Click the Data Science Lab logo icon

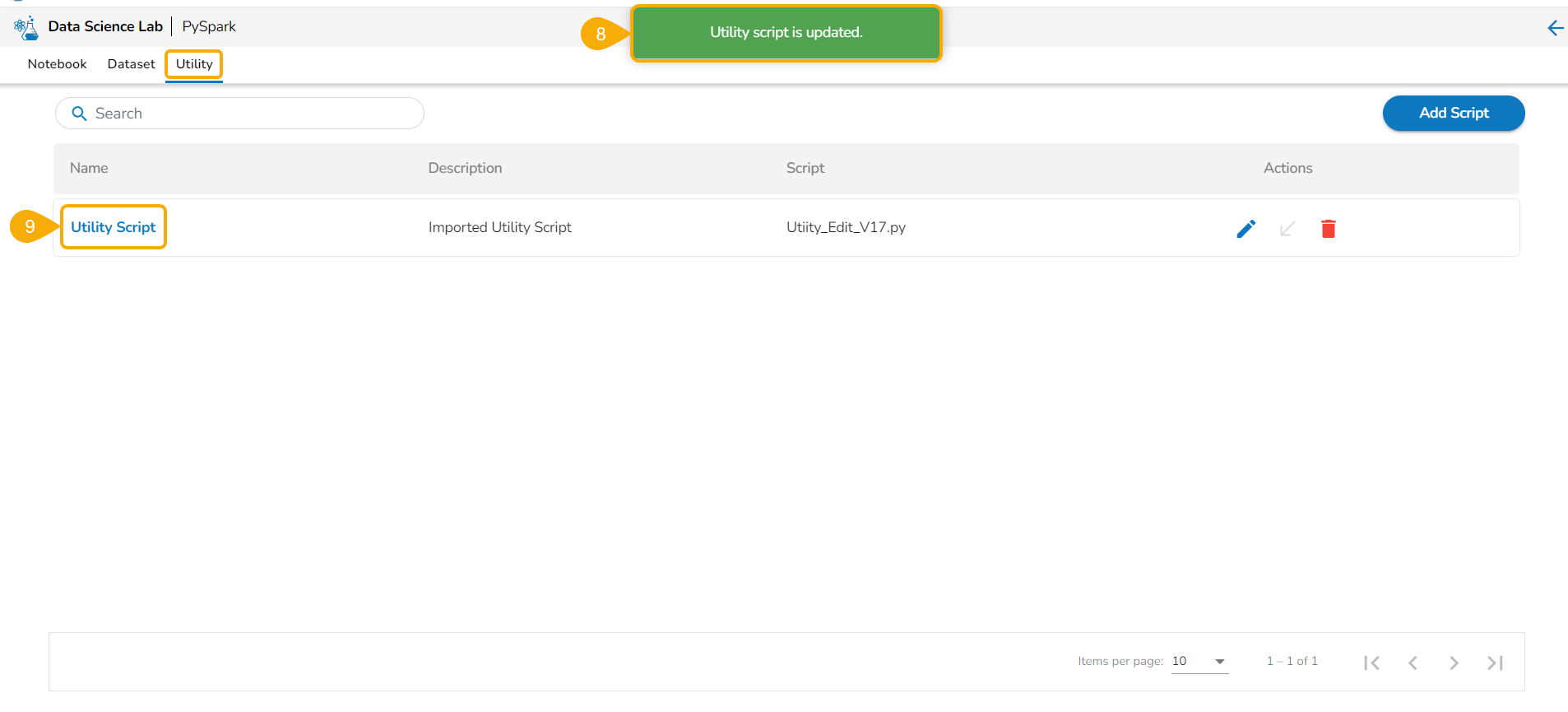(26, 27)
